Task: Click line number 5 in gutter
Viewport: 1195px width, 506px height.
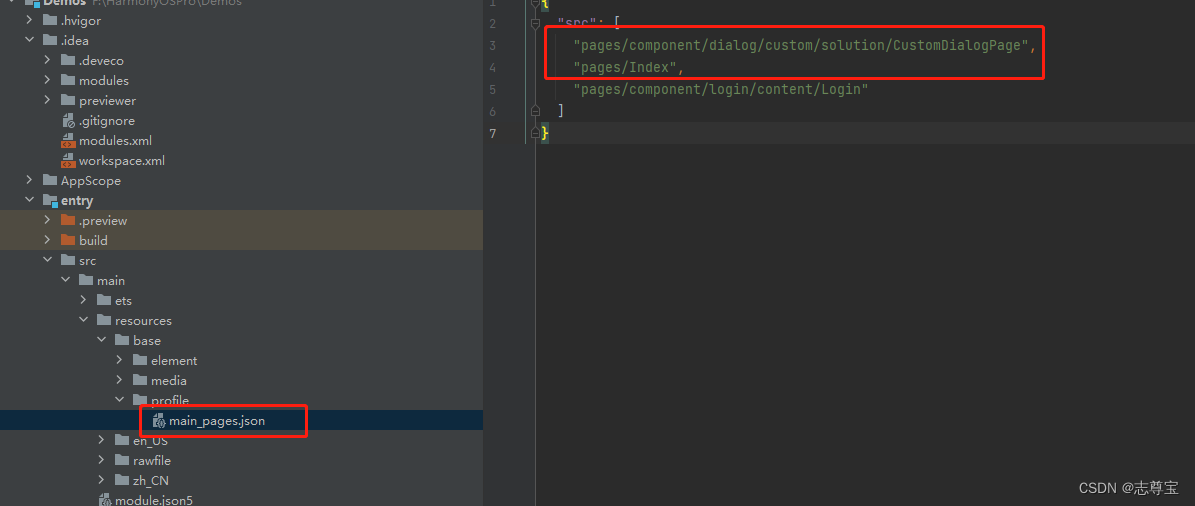Action: [x=492, y=89]
